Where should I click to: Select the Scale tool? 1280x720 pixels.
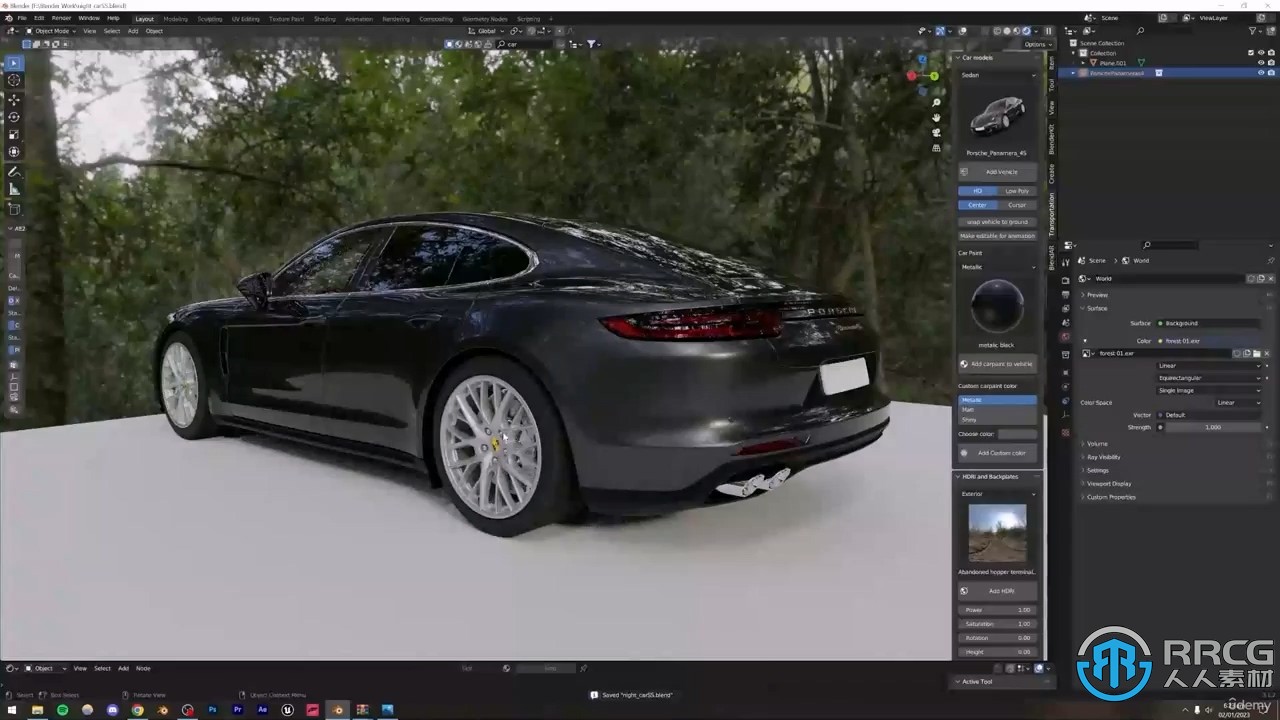point(14,134)
